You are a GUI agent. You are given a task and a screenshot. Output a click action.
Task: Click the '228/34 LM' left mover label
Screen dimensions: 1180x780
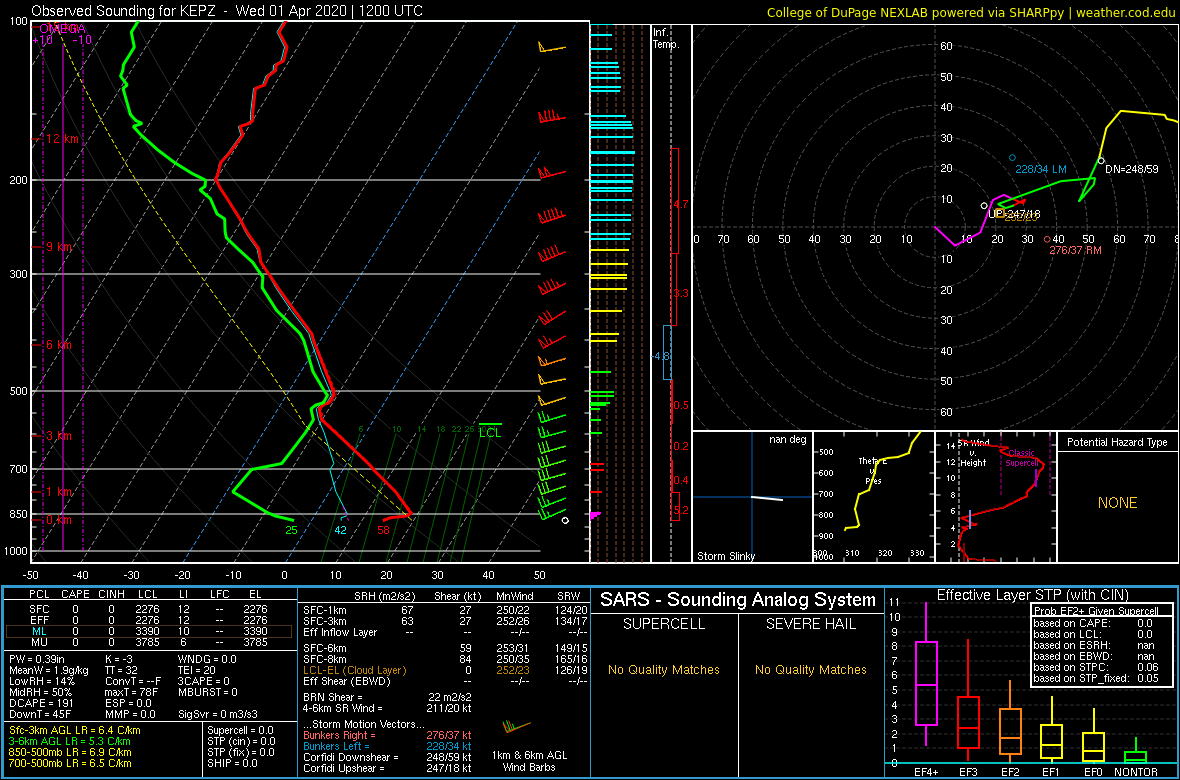1041,169
